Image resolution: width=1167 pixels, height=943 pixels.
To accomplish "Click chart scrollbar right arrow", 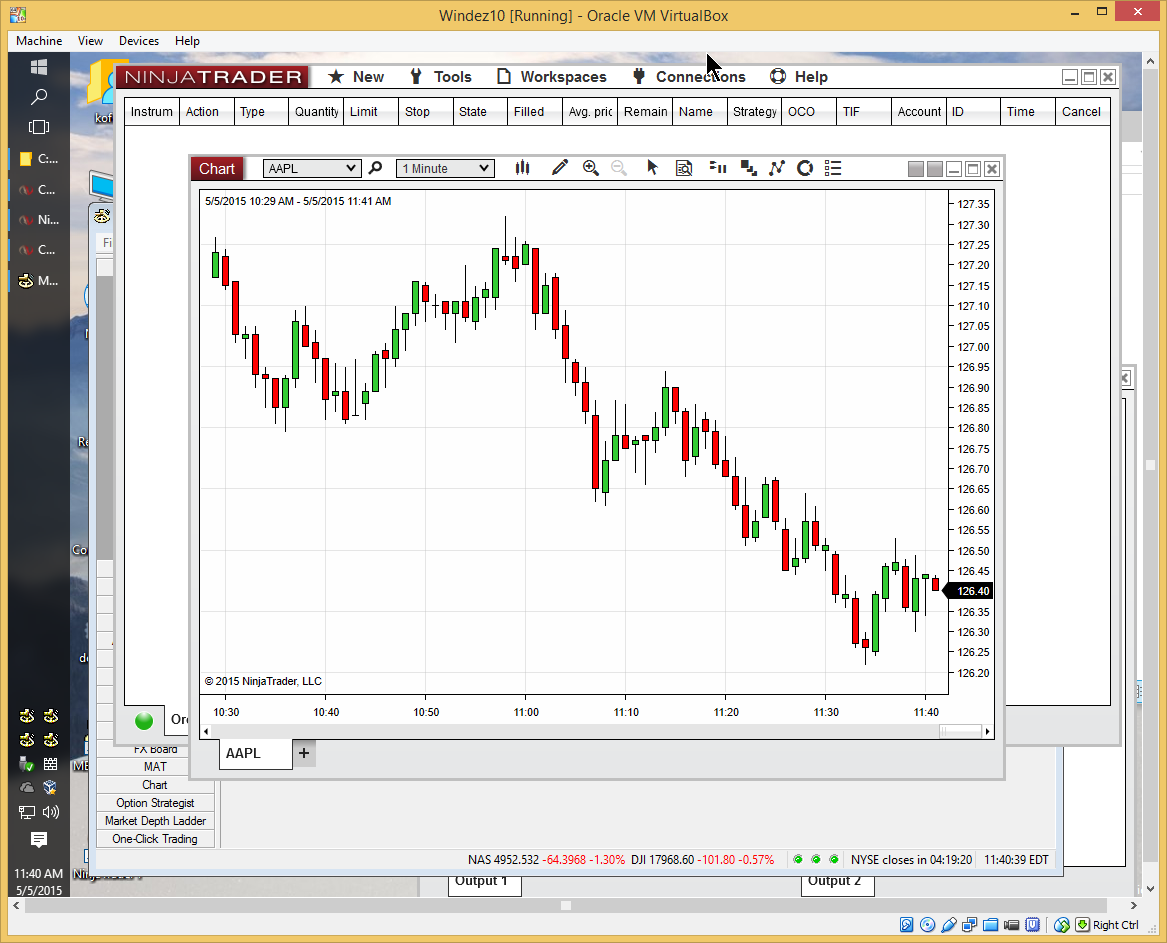I will point(988,732).
